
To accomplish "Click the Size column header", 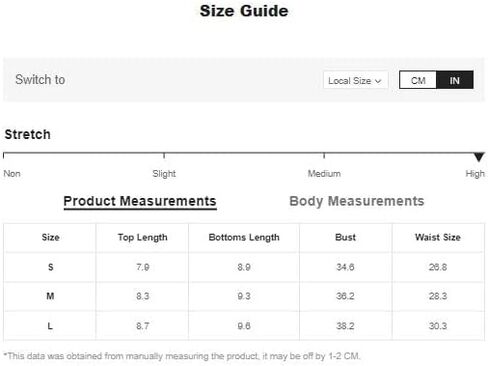I will coord(51,237).
